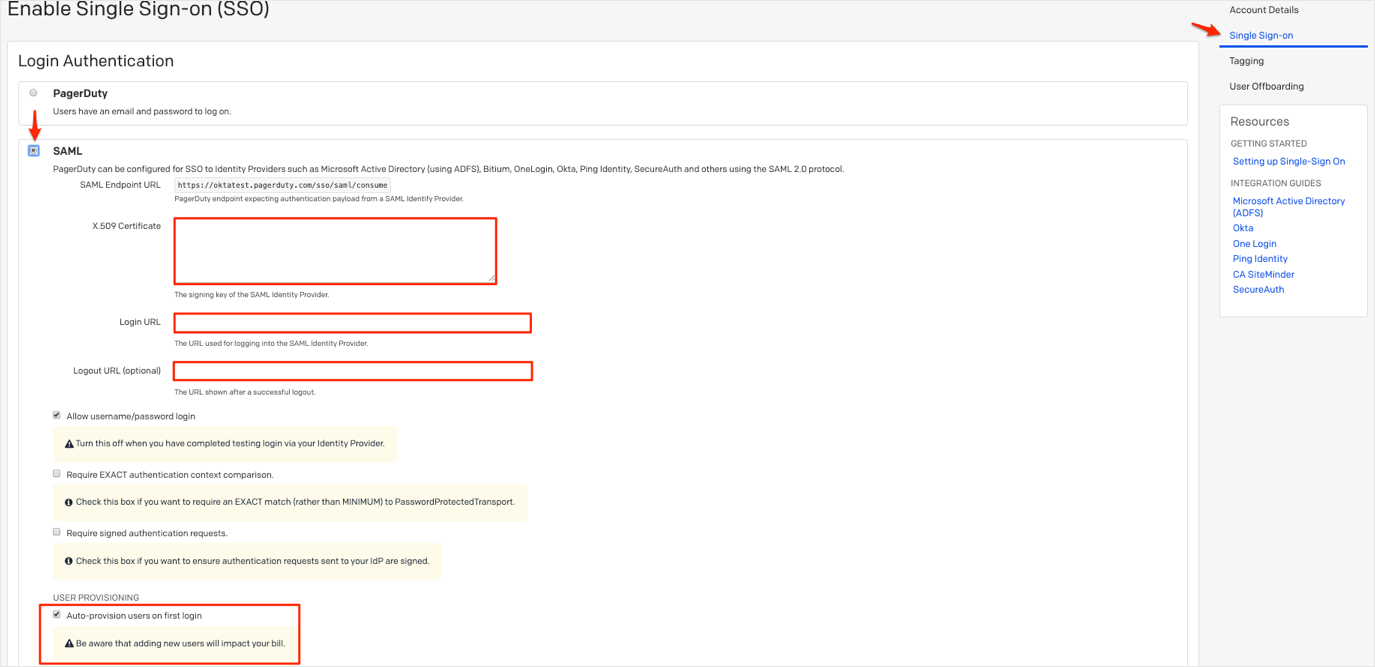This screenshot has width=1375, height=667.
Task: Click the Logout URL optional input field
Action: [x=352, y=371]
